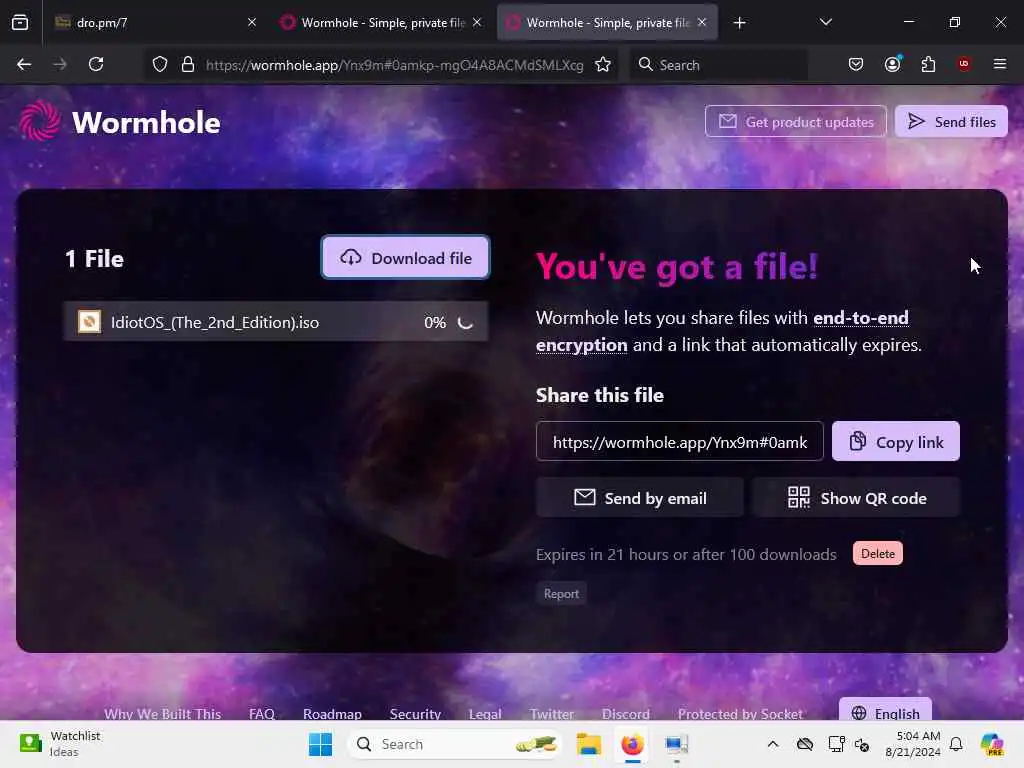Close the dro.pm/7 tab
This screenshot has width=1024, height=768.
[x=252, y=22]
